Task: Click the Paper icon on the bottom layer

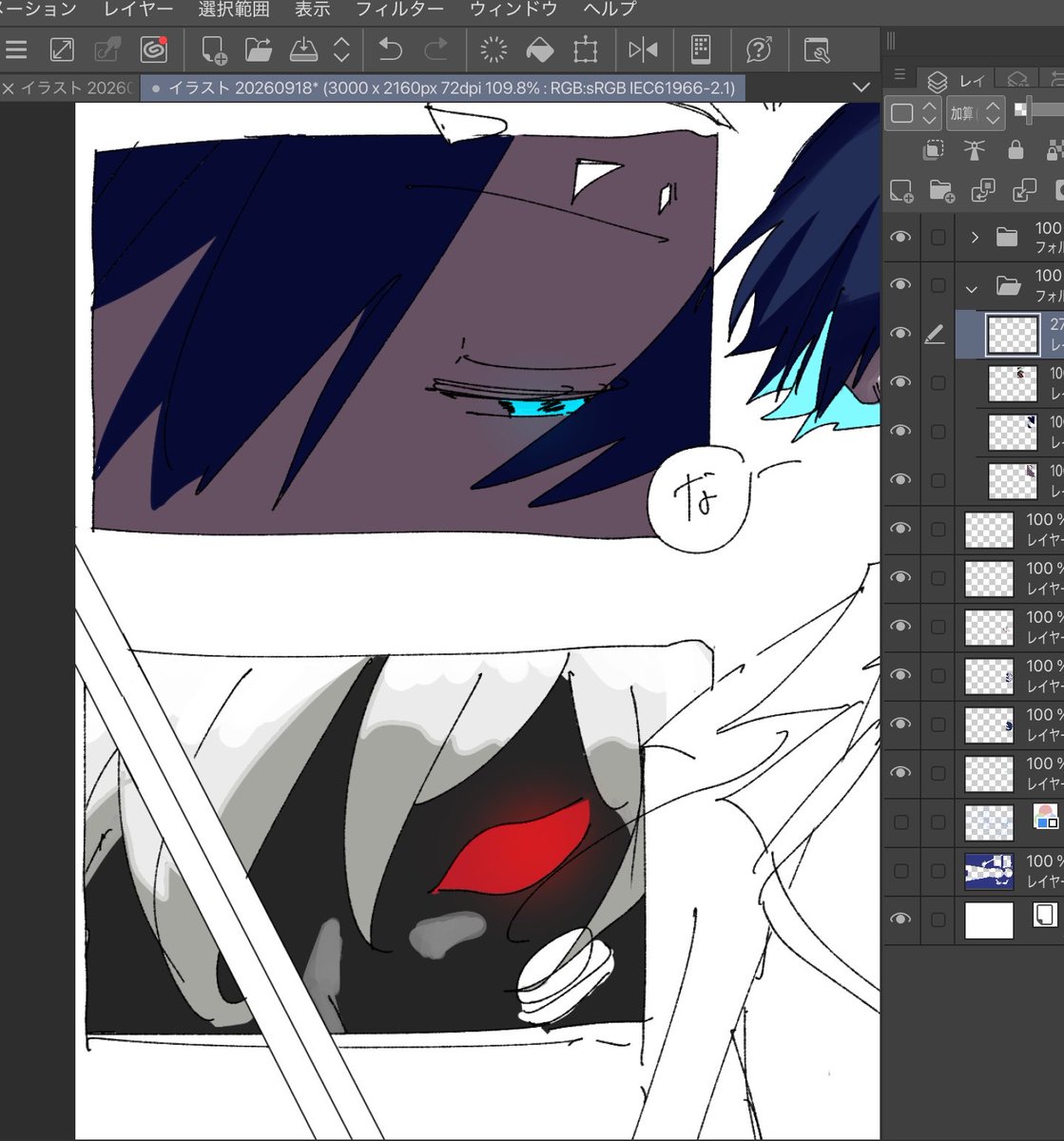Action: 1045,916
